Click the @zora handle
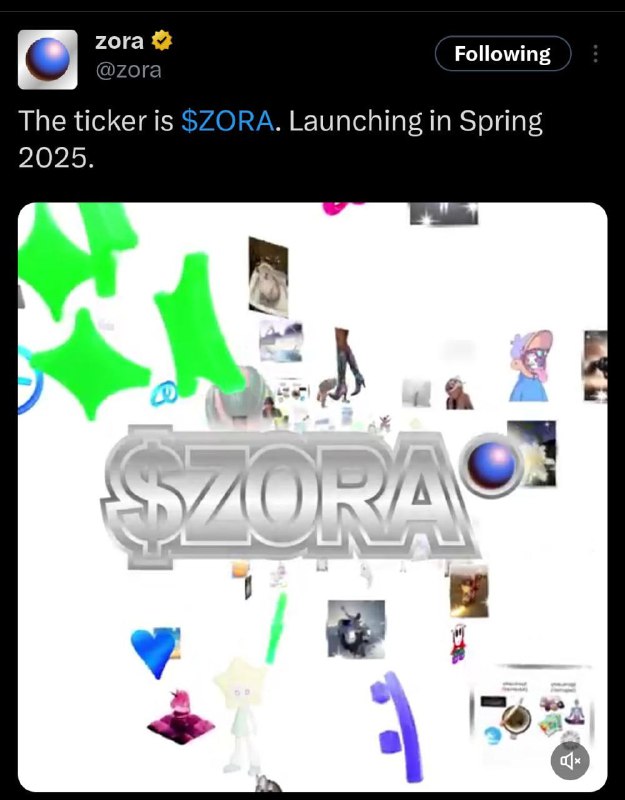 point(128,70)
